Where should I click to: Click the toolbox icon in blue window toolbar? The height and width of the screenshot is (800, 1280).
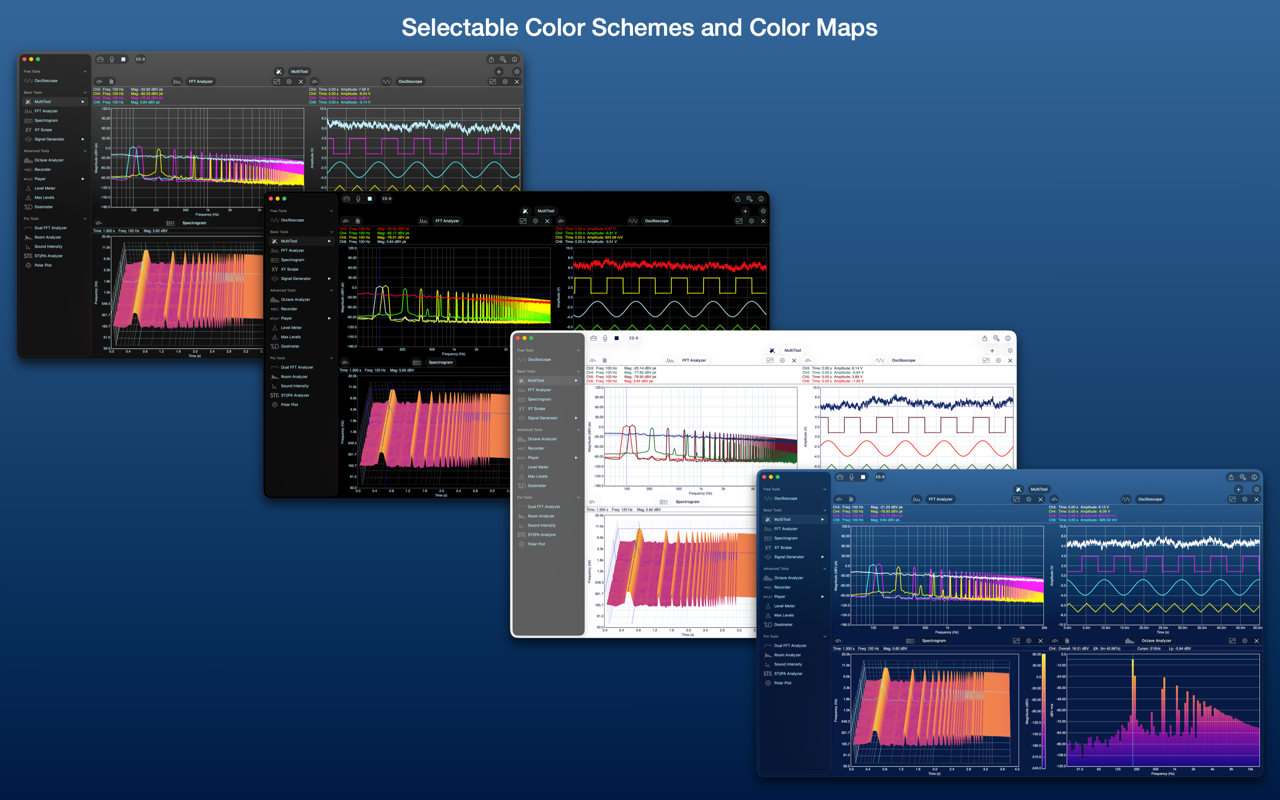(840, 477)
